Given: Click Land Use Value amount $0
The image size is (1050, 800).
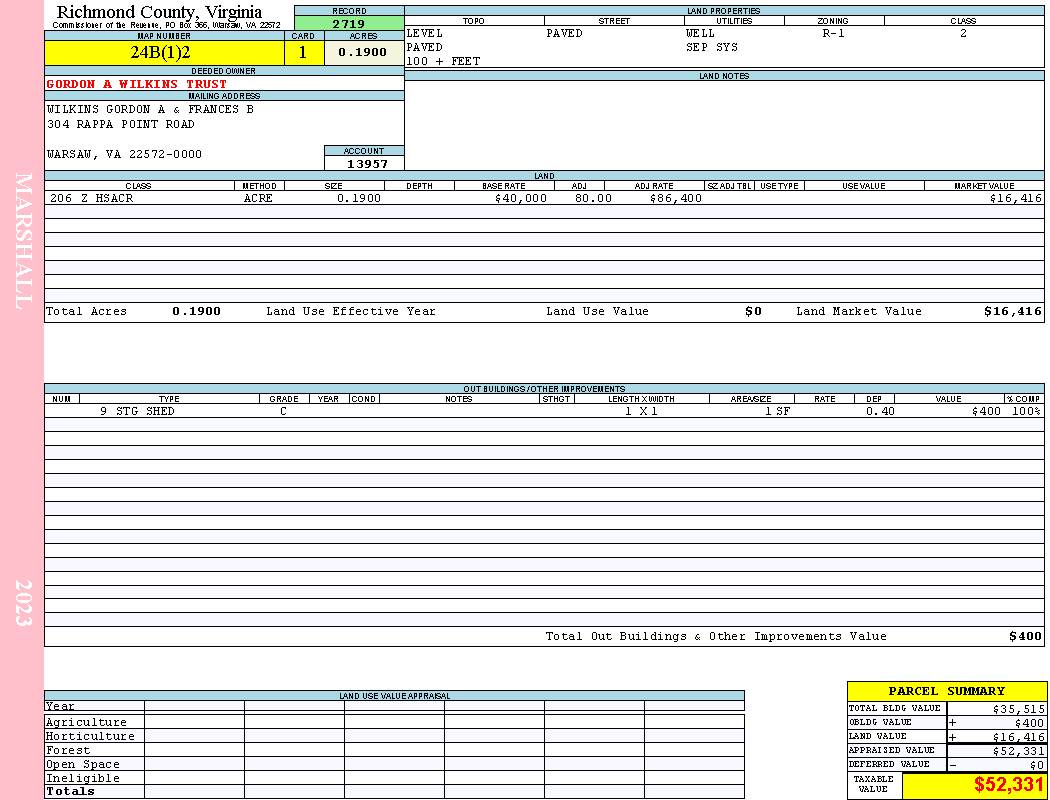Looking at the screenshot, I should pos(753,311).
